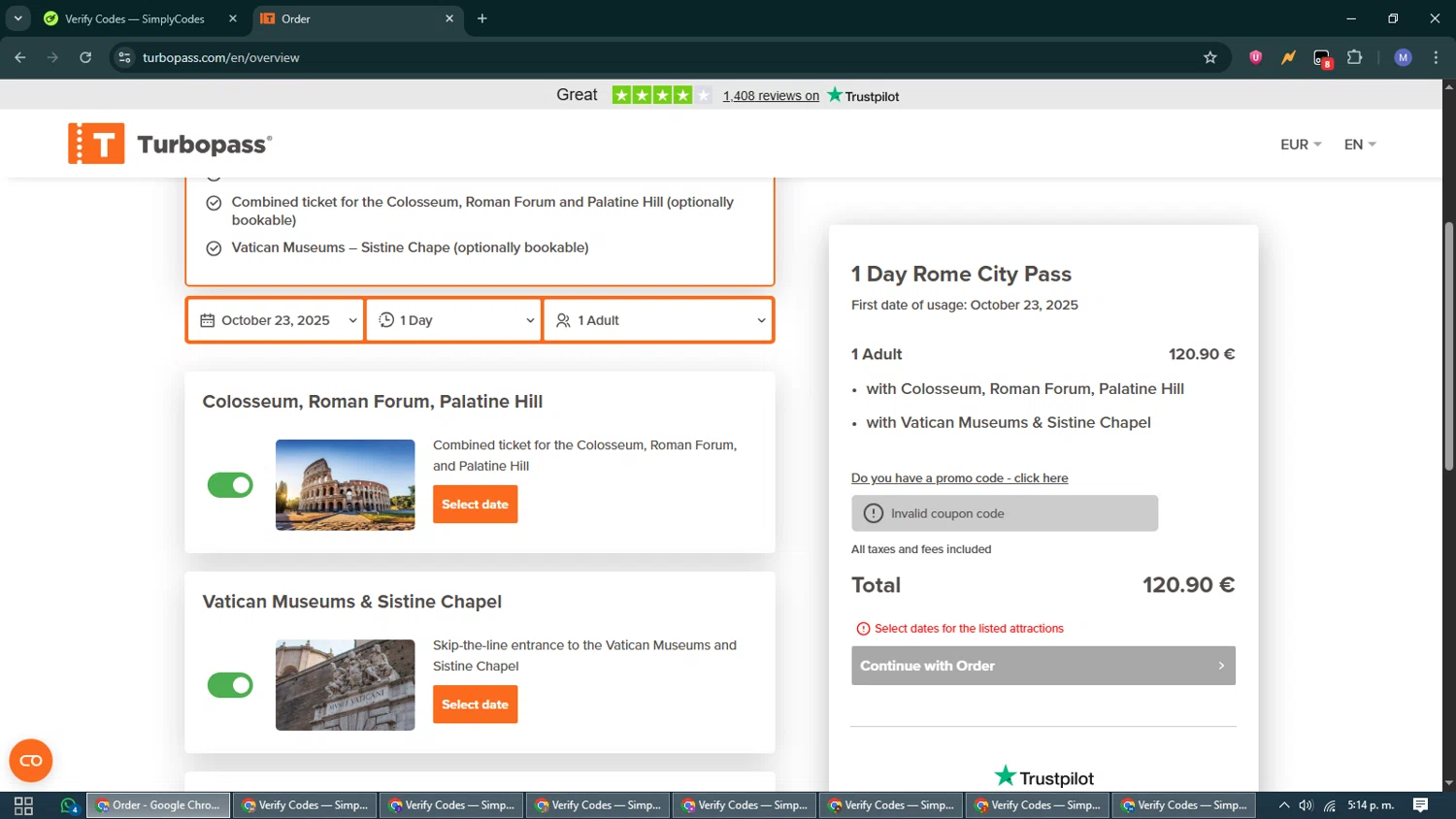Open the yellow lightning extension icon
Screen dimensions: 1456x819
(x=1288, y=58)
